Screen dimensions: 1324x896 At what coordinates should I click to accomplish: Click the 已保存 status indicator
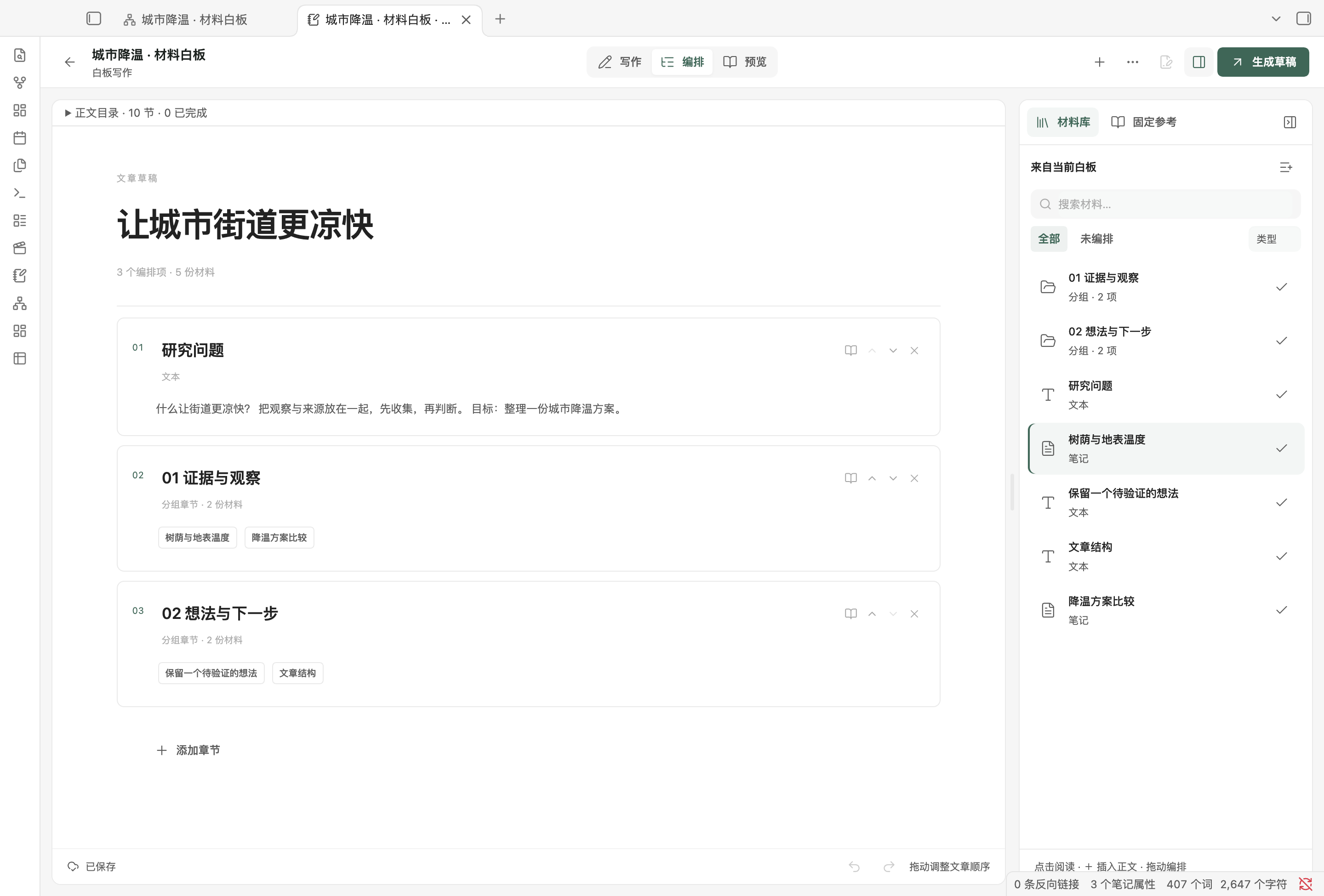[x=92, y=867]
